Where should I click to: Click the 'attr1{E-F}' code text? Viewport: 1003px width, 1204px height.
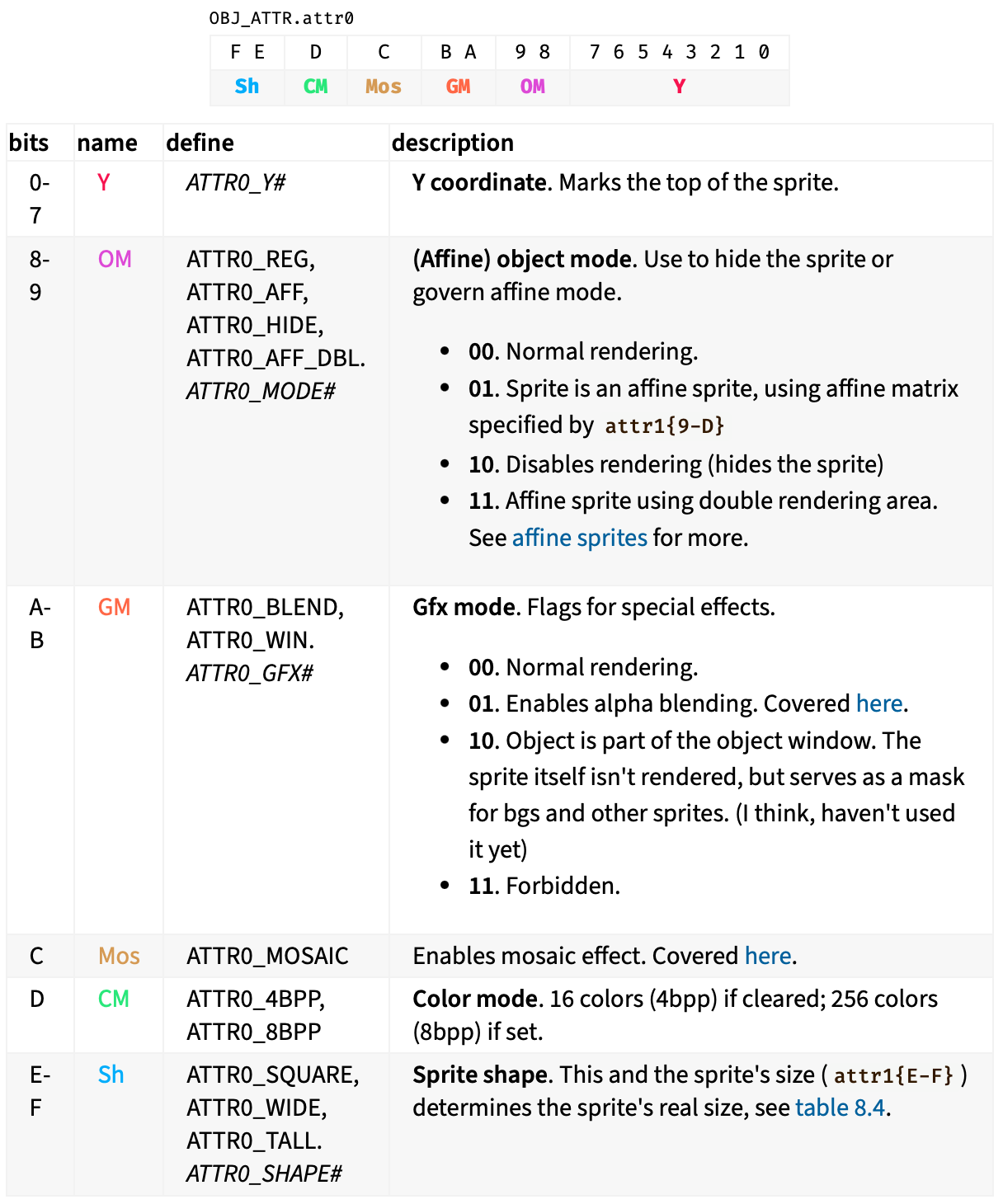(893, 1075)
